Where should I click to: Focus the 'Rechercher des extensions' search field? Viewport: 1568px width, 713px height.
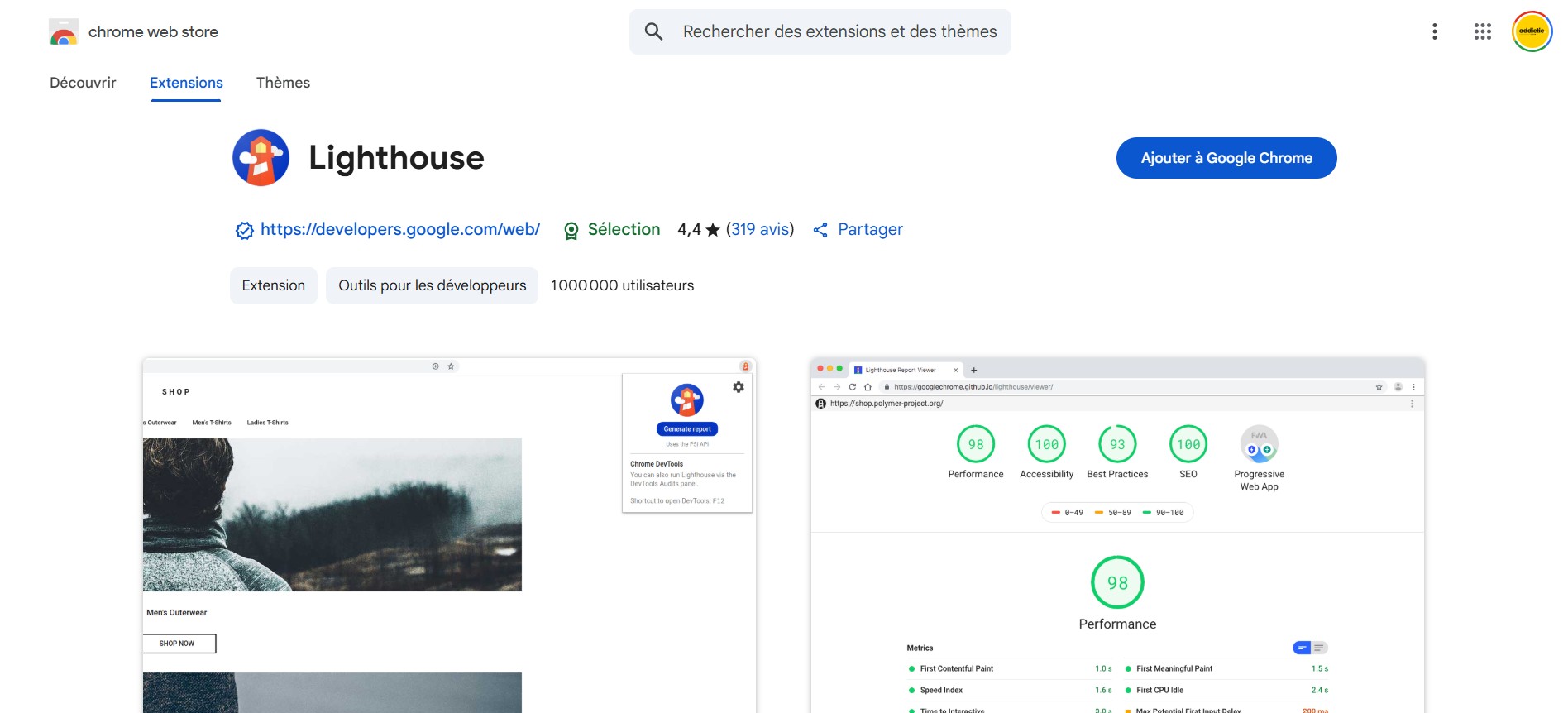(x=820, y=31)
